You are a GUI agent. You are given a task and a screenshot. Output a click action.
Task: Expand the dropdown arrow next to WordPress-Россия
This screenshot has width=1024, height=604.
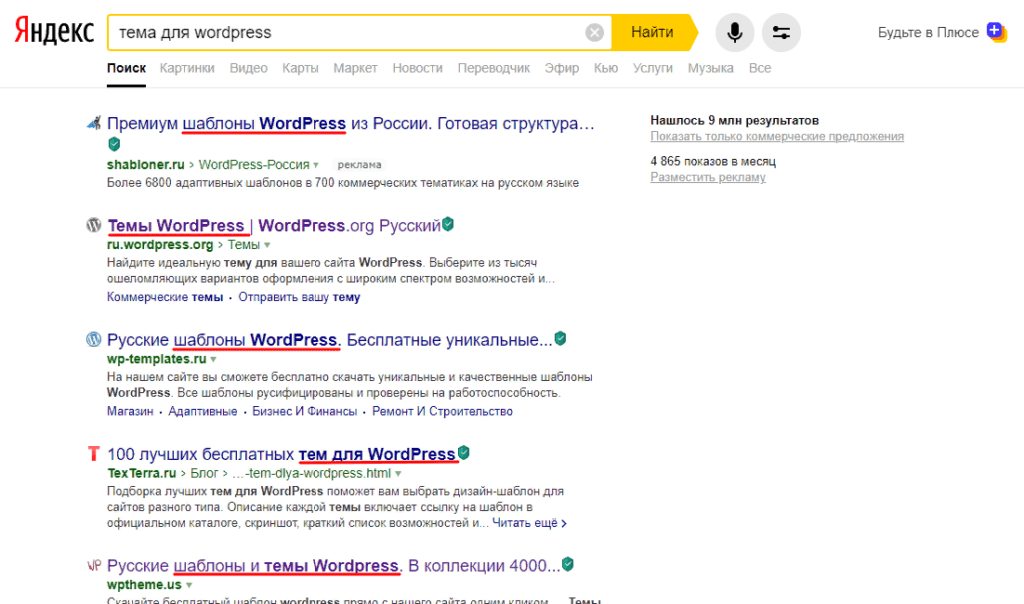click(x=316, y=165)
